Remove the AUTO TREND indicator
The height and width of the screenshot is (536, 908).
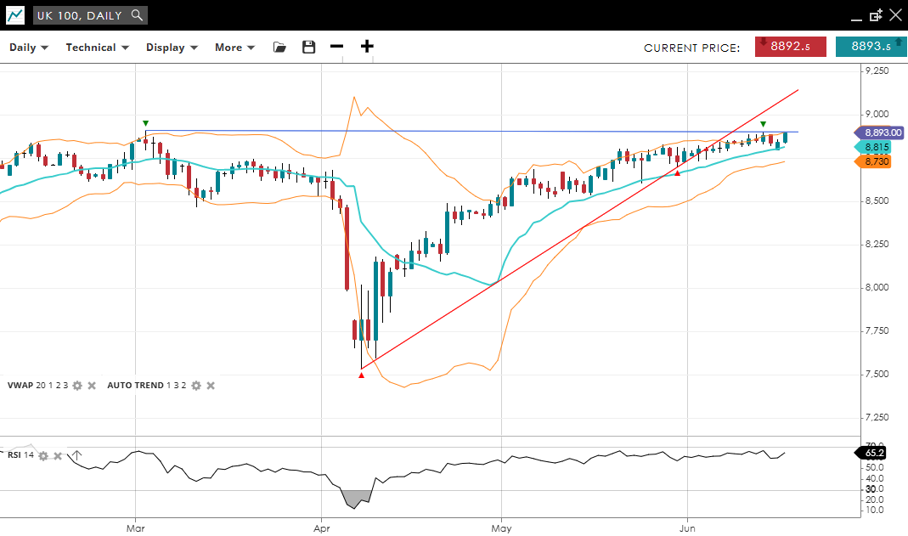coord(211,385)
